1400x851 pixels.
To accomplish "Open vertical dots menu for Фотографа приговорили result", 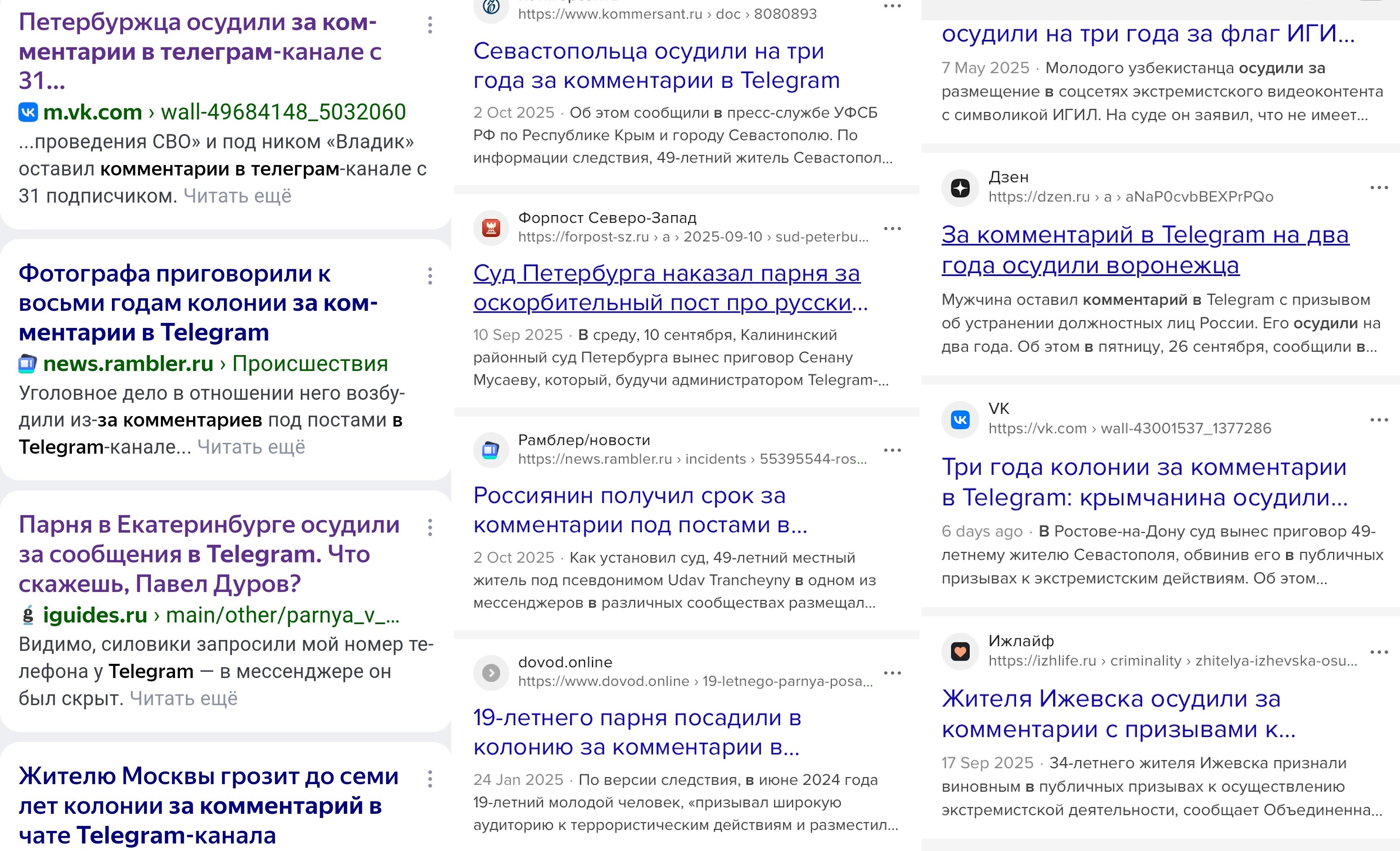I will click(x=430, y=276).
